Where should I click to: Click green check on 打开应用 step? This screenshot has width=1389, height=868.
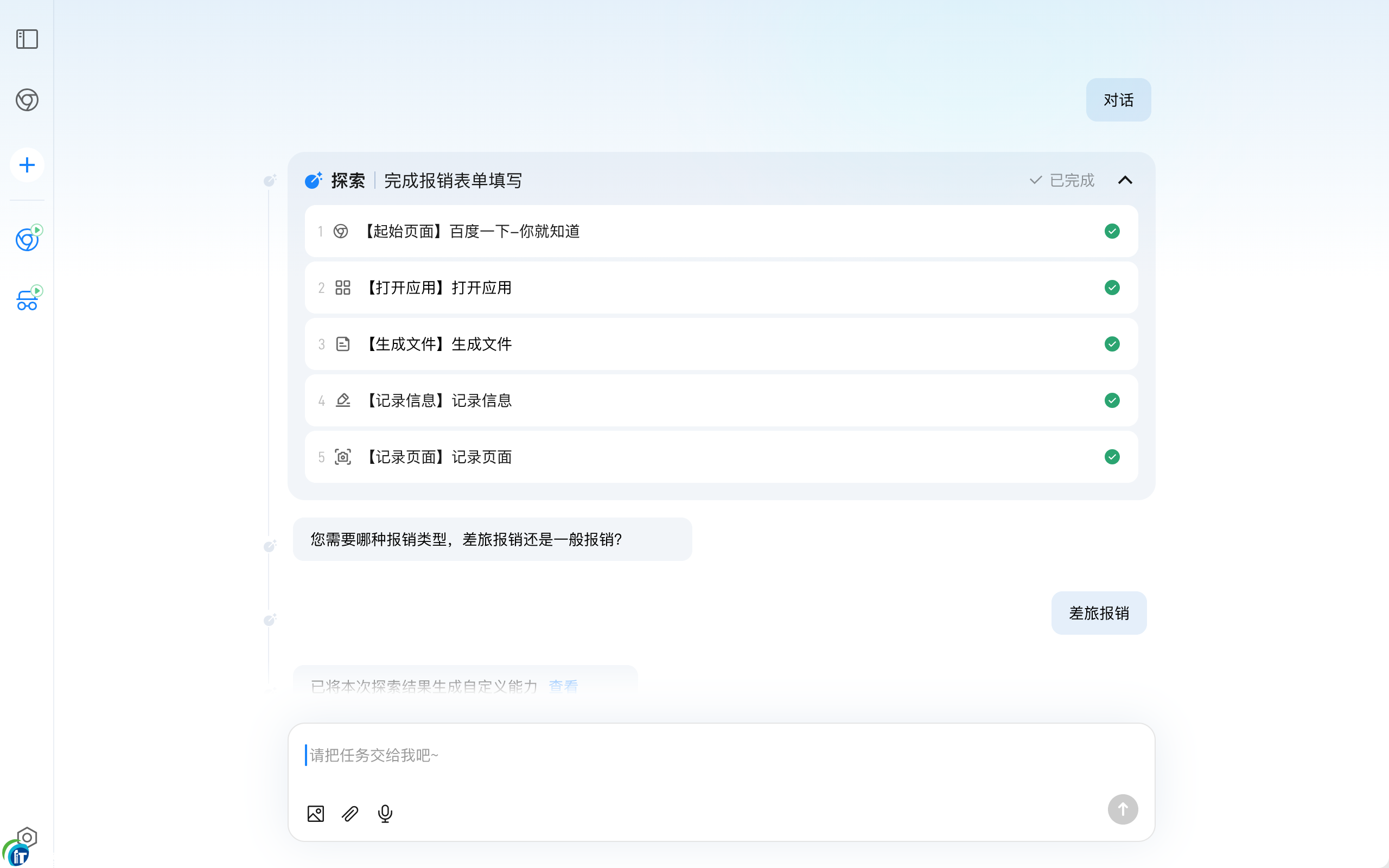pos(1112,288)
